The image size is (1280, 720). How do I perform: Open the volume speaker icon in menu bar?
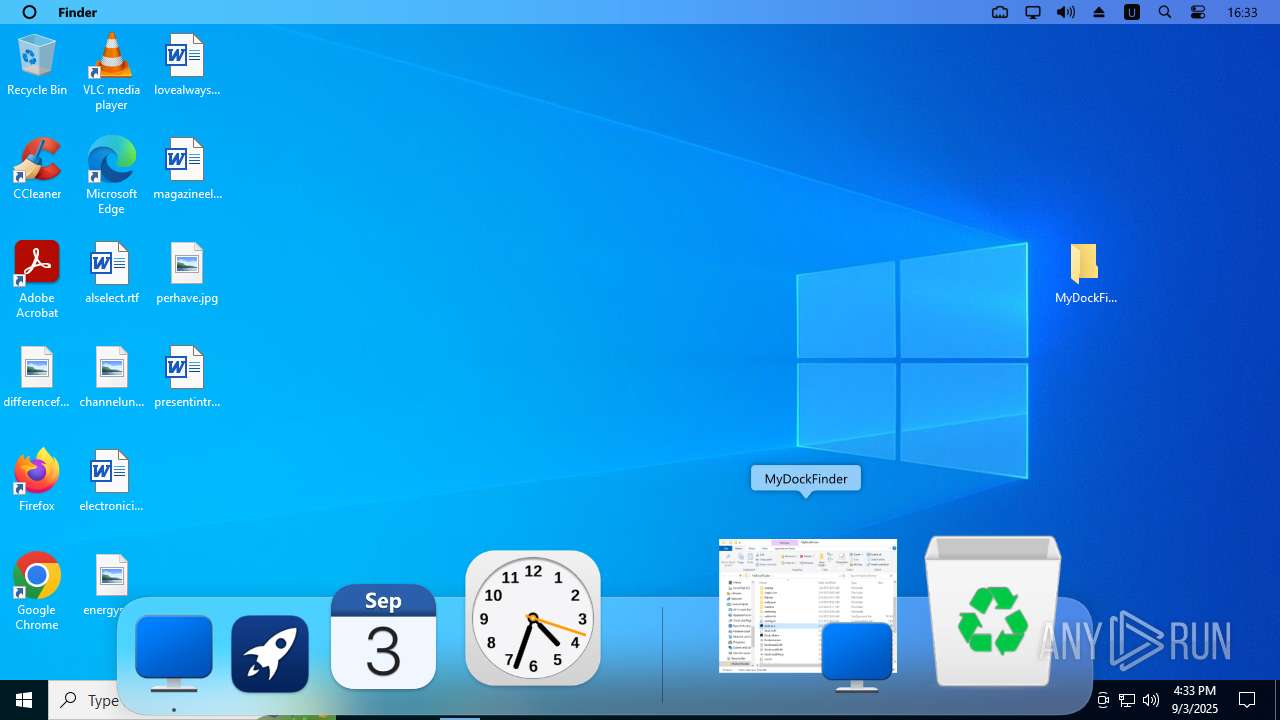point(1066,12)
